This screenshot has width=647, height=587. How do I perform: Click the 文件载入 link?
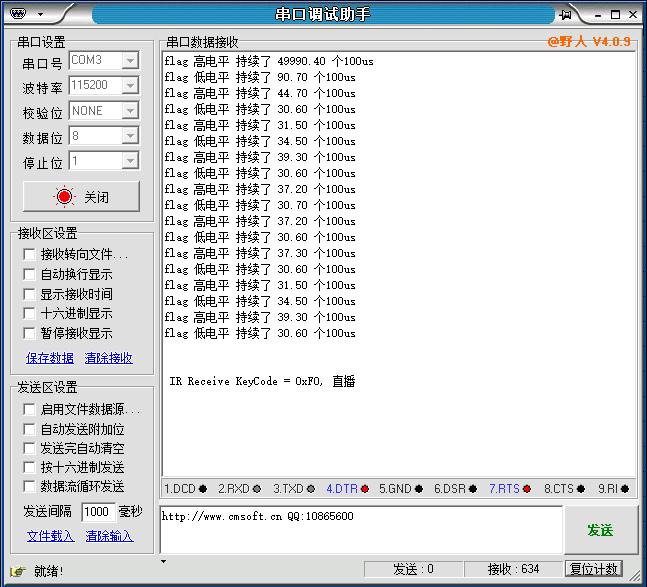tap(50, 536)
